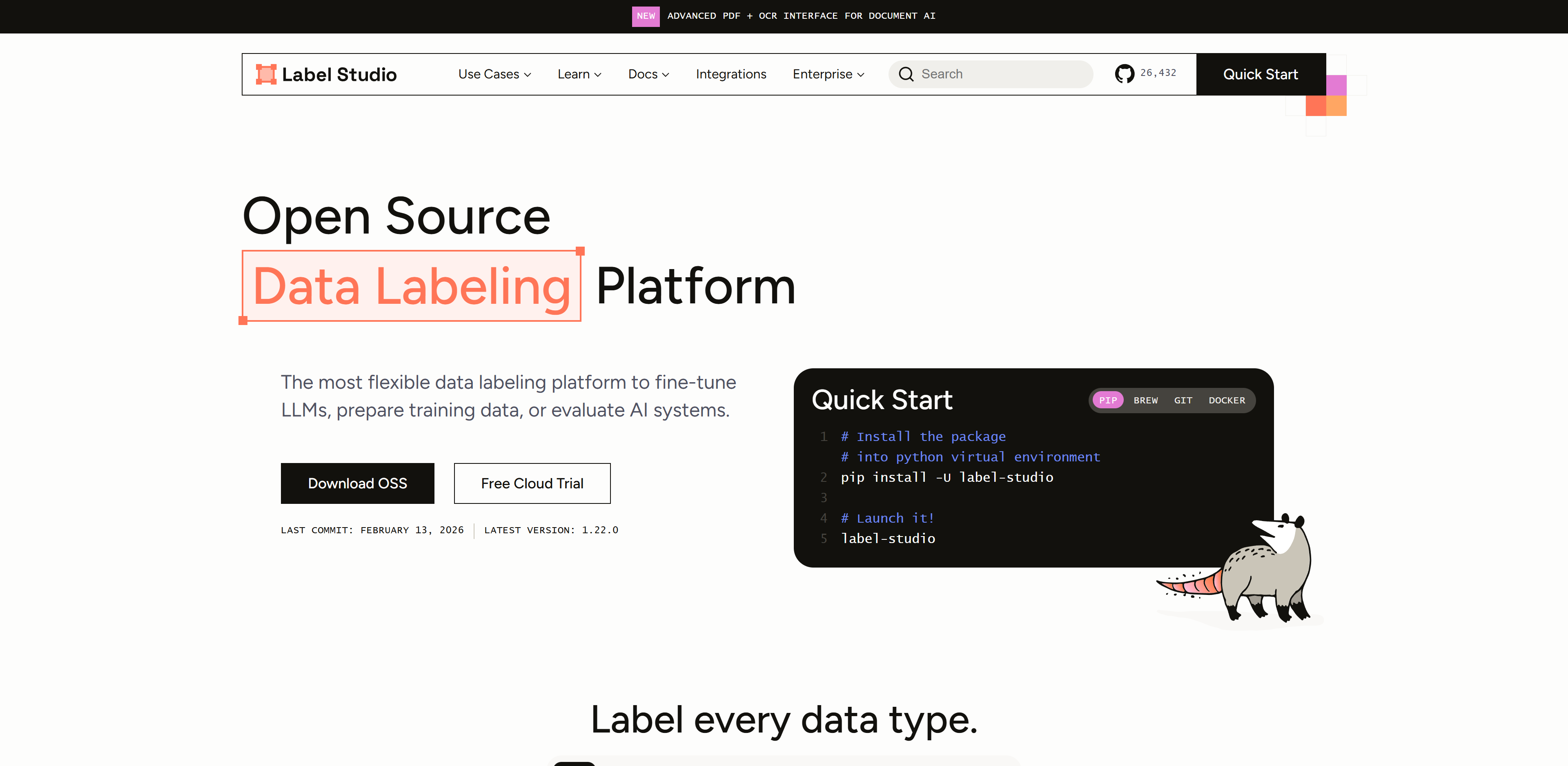The height and width of the screenshot is (766, 1568).
Task: Open the Docs menu
Action: pos(648,74)
